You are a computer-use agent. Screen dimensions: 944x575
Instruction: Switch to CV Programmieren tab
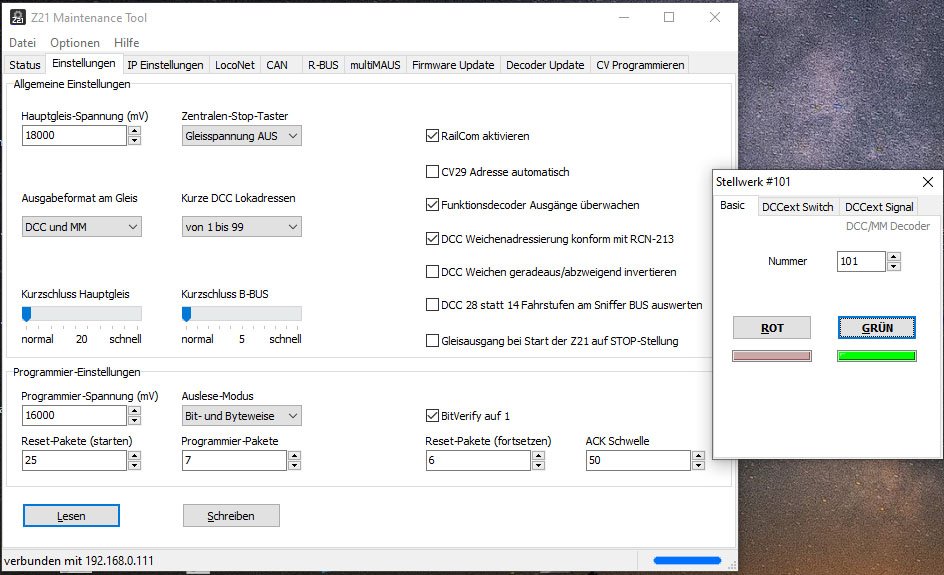(x=640, y=65)
